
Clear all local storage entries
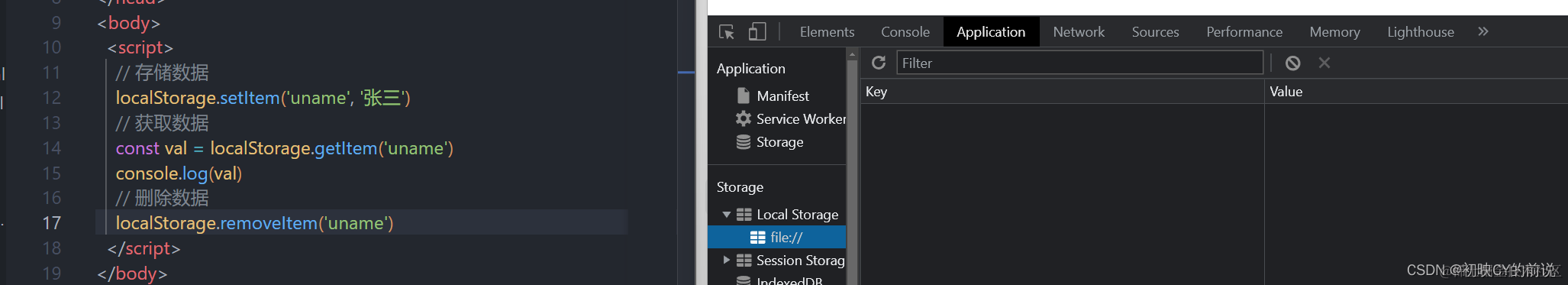[1292, 63]
